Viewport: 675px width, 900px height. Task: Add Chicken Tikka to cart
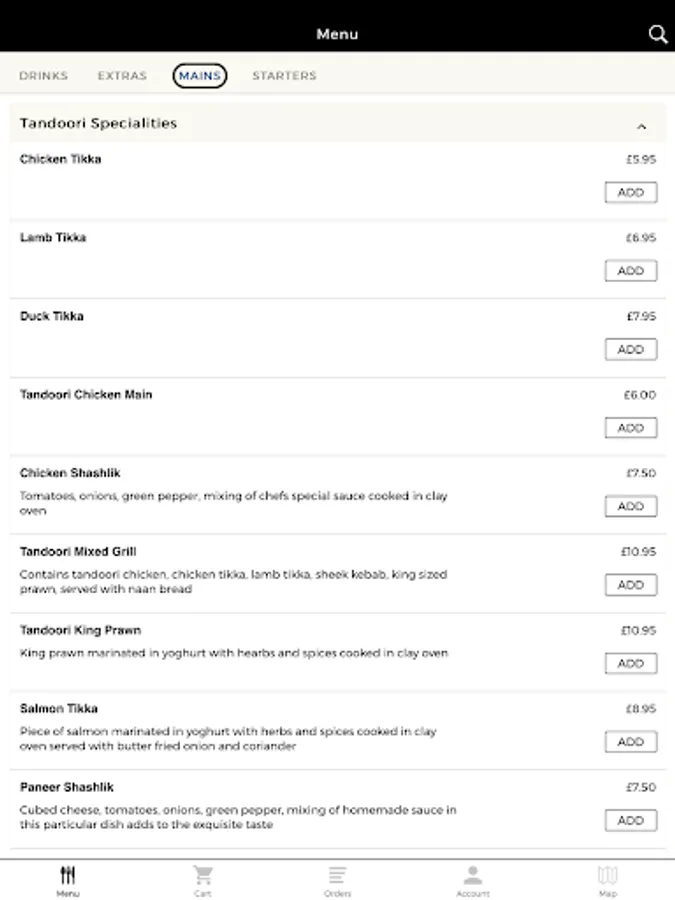click(x=630, y=192)
